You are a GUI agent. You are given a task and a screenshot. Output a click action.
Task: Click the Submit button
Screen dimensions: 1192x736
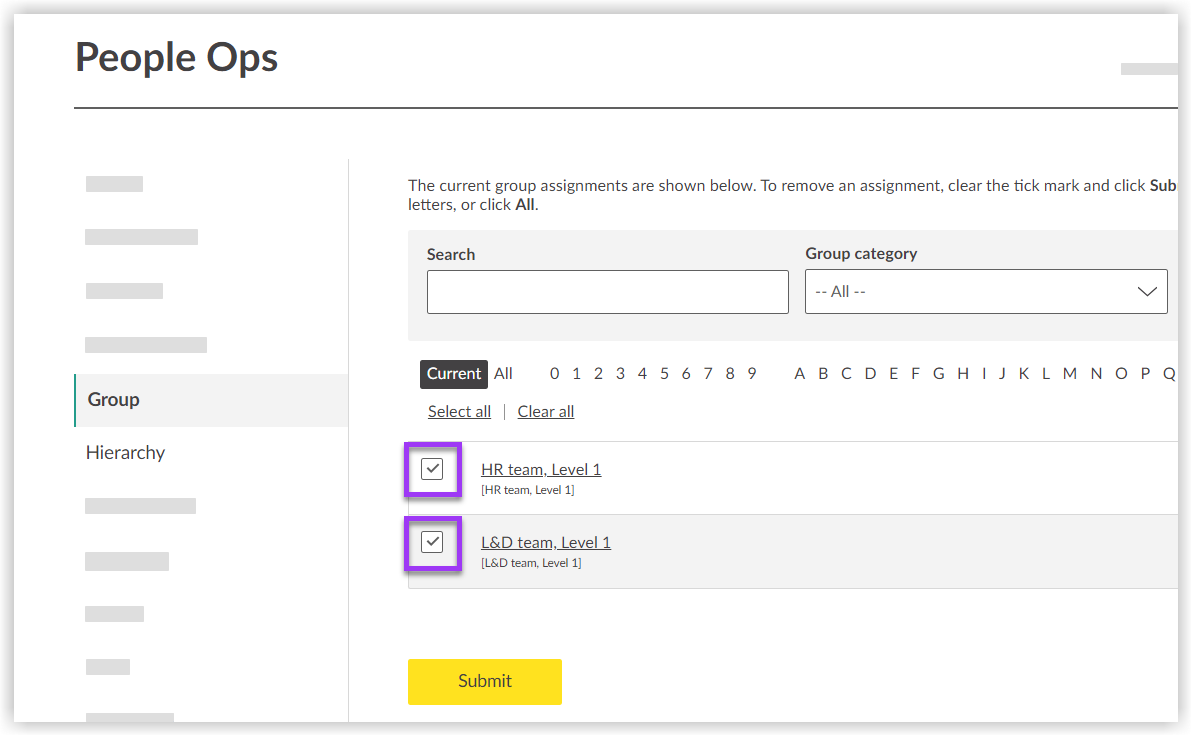point(484,681)
